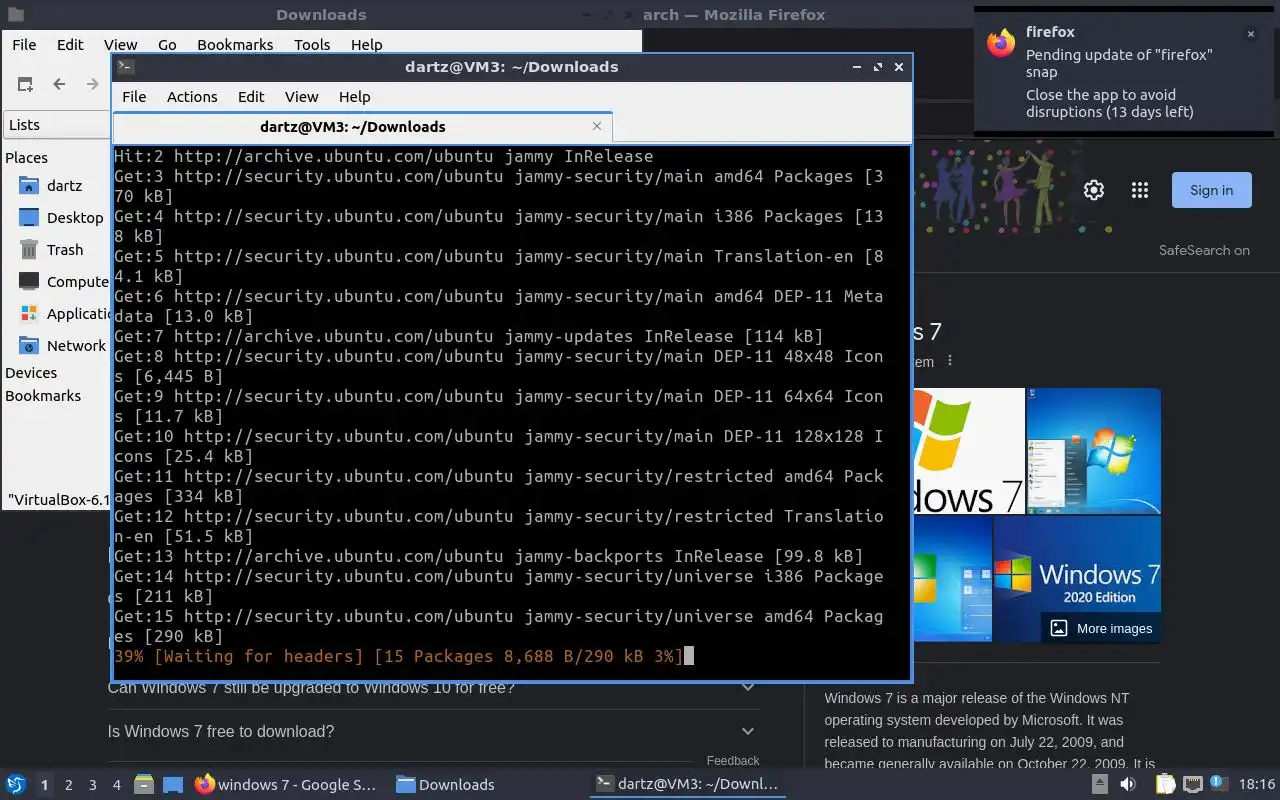Open file manager Bookmarks menu
The height and width of the screenshot is (800, 1280).
click(235, 45)
